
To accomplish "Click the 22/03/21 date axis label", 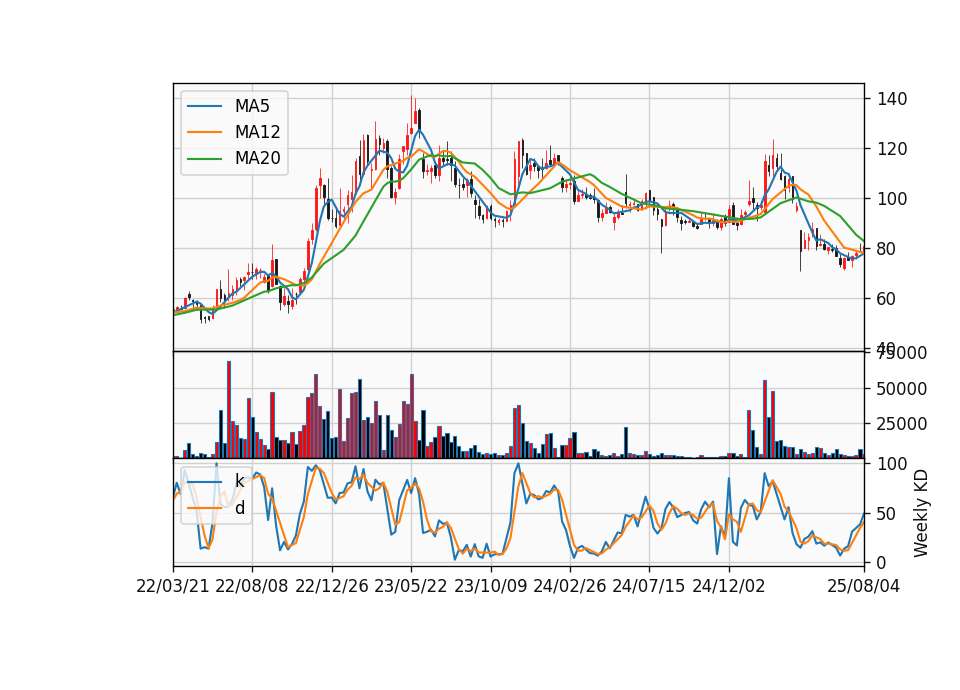I will coord(173,586).
